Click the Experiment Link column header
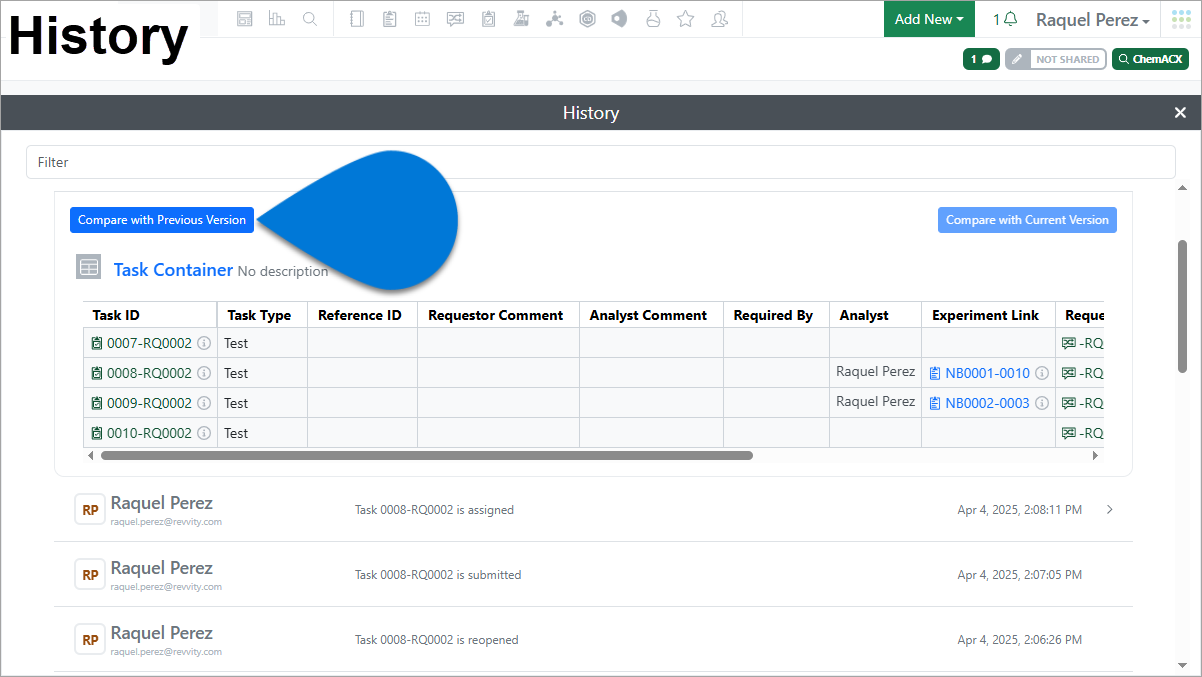Screen dimensions: 1202x677 (988, 315)
